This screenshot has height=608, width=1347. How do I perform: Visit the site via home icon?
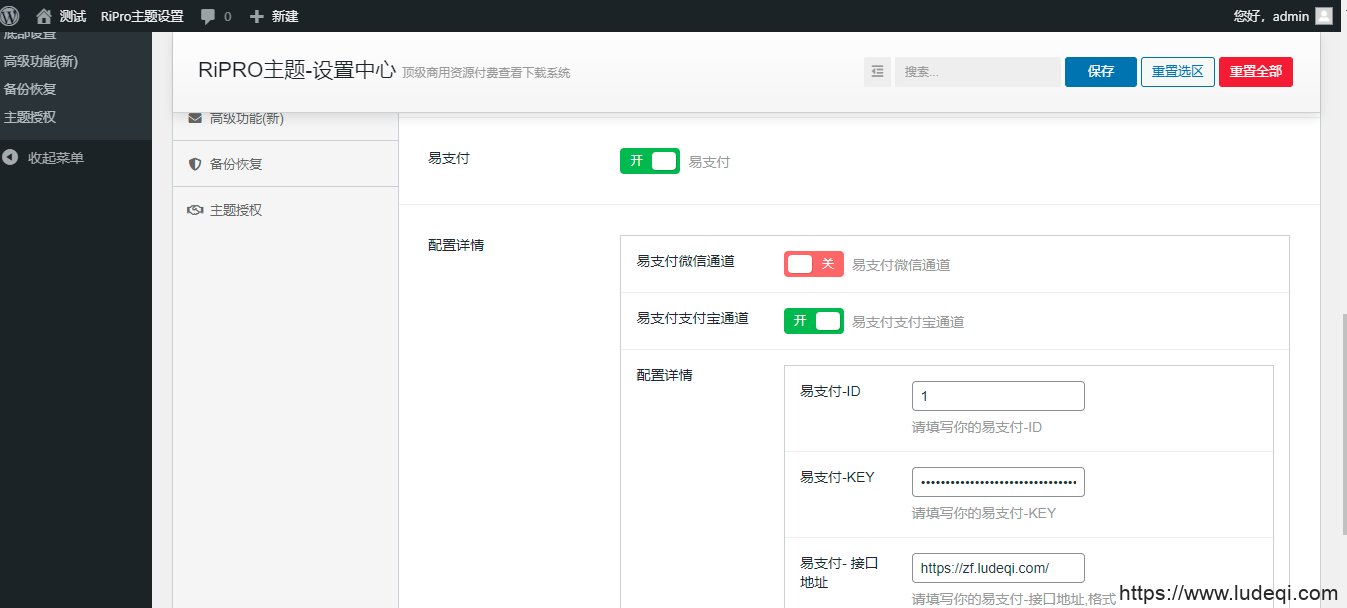pos(43,16)
